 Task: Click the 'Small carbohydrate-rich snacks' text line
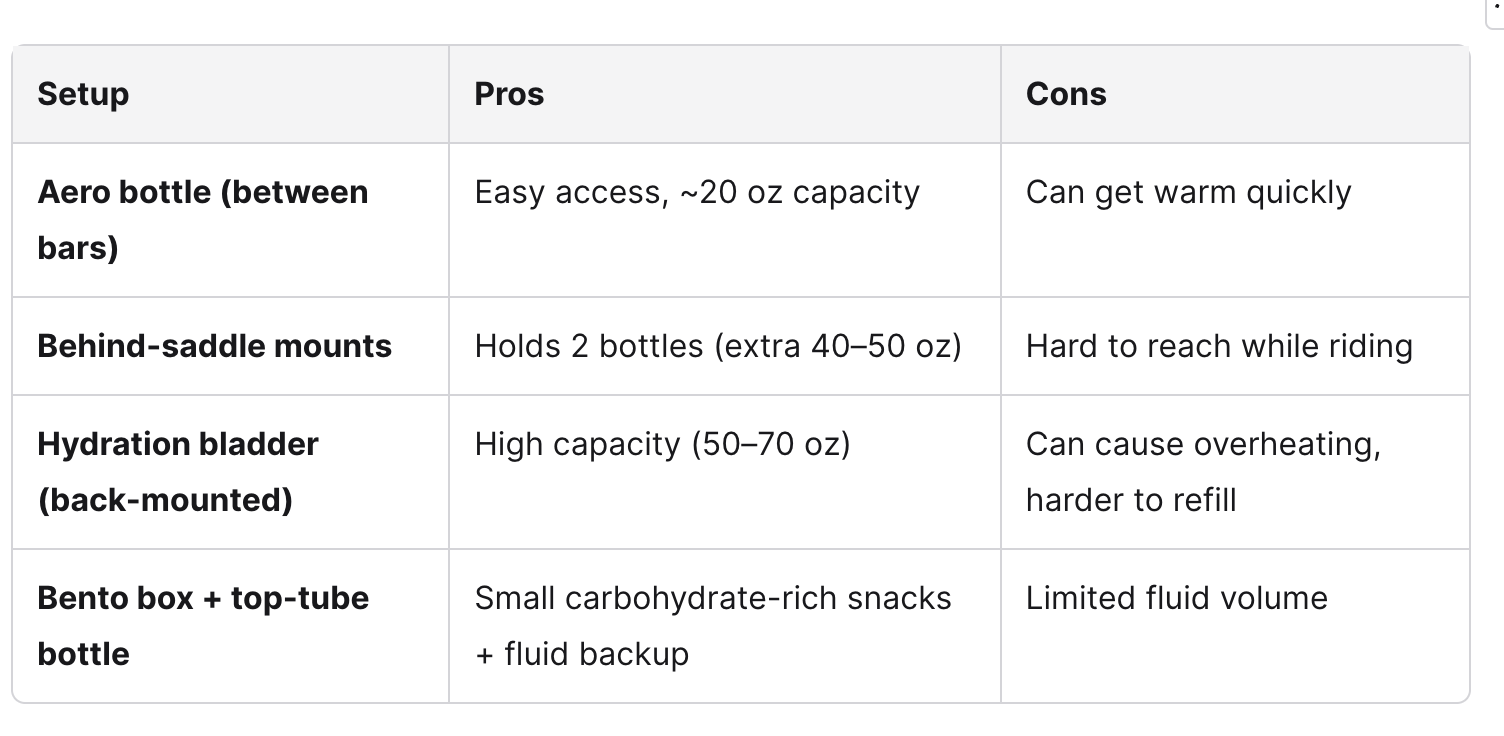pyautogui.click(x=713, y=598)
